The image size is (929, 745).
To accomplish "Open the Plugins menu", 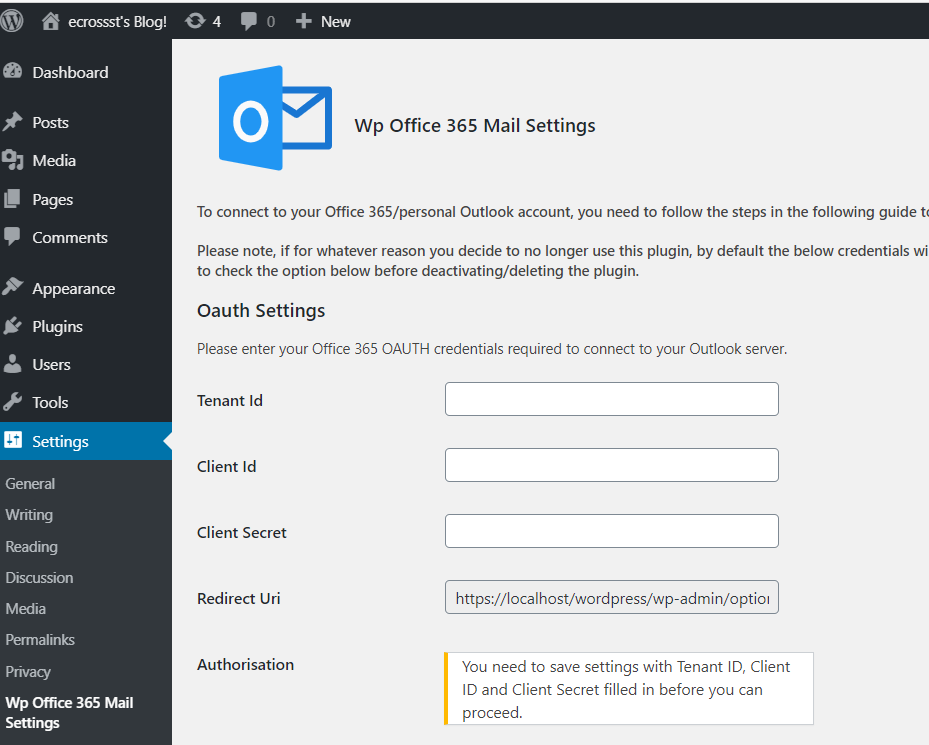I will point(57,327).
